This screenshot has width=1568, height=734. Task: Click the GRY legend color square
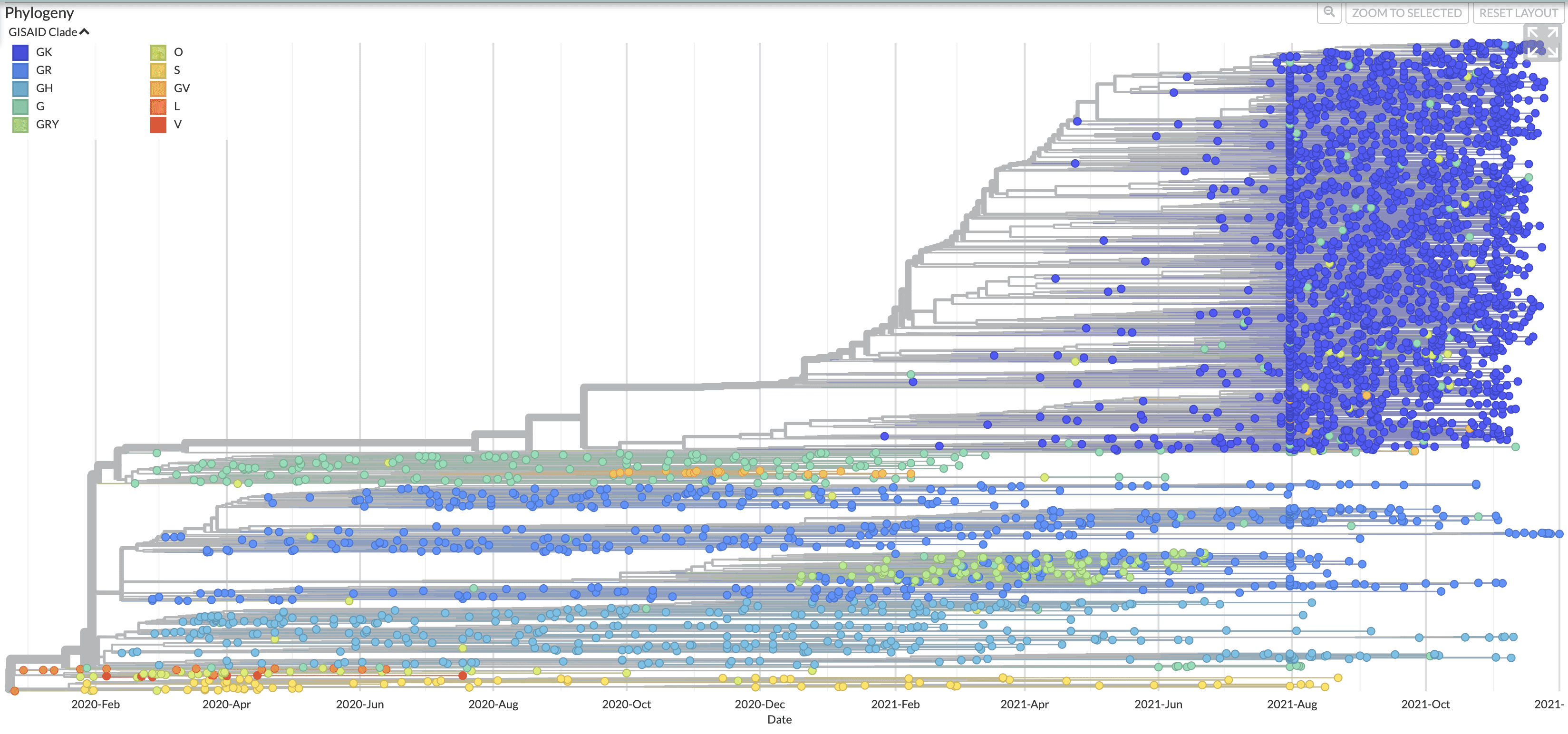(x=20, y=124)
